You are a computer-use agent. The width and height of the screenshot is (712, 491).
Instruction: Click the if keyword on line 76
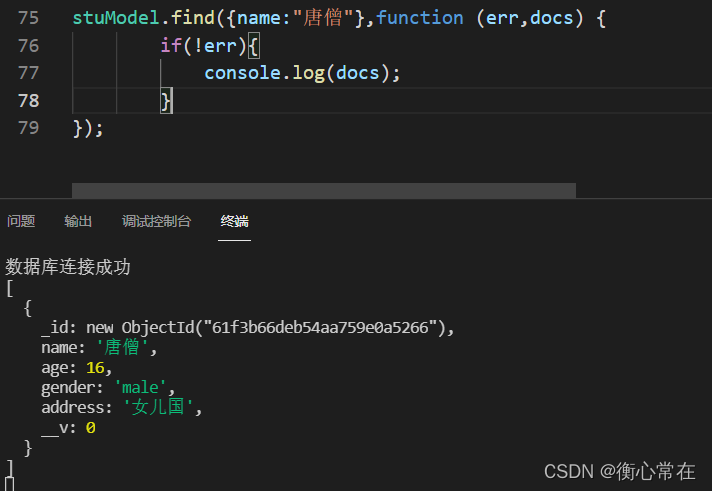pos(171,46)
